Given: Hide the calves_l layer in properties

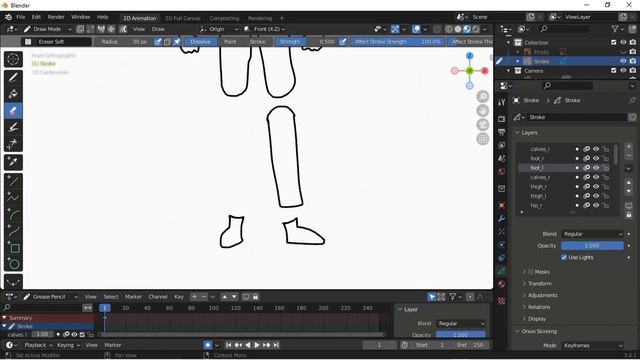Looking at the screenshot, I should pyautogui.click(x=596, y=149).
